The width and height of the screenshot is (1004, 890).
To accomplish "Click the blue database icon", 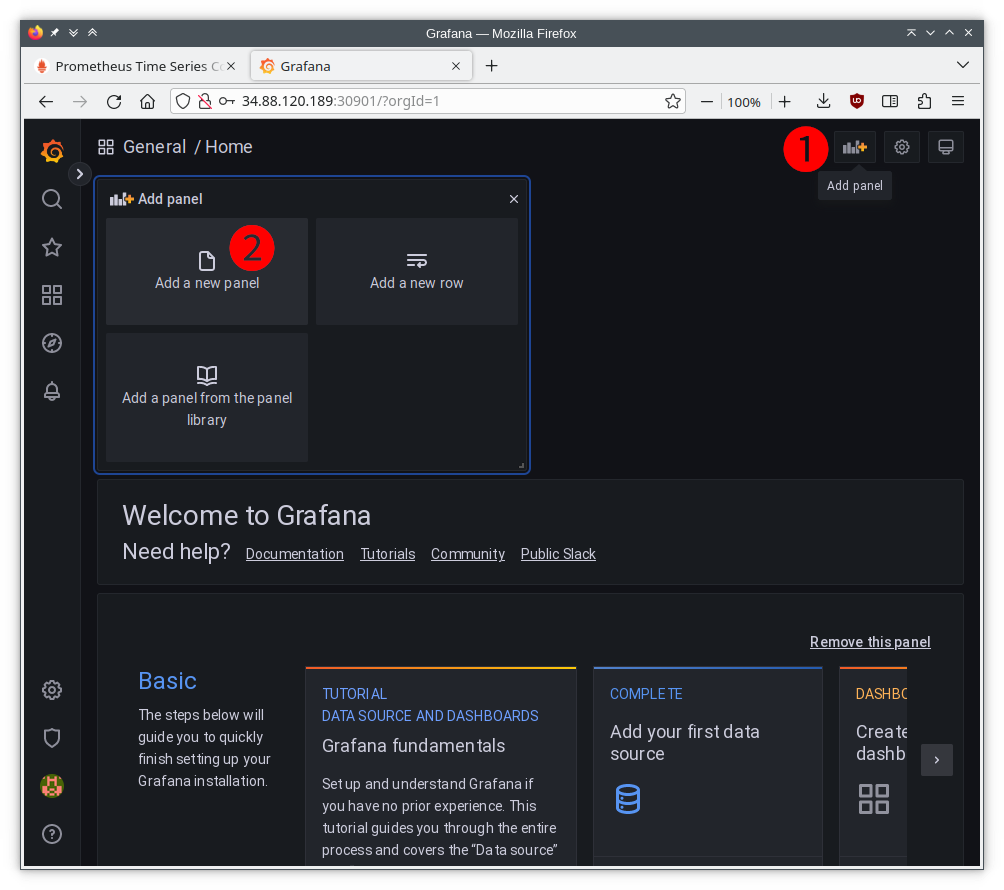I will pyautogui.click(x=628, y=798).
